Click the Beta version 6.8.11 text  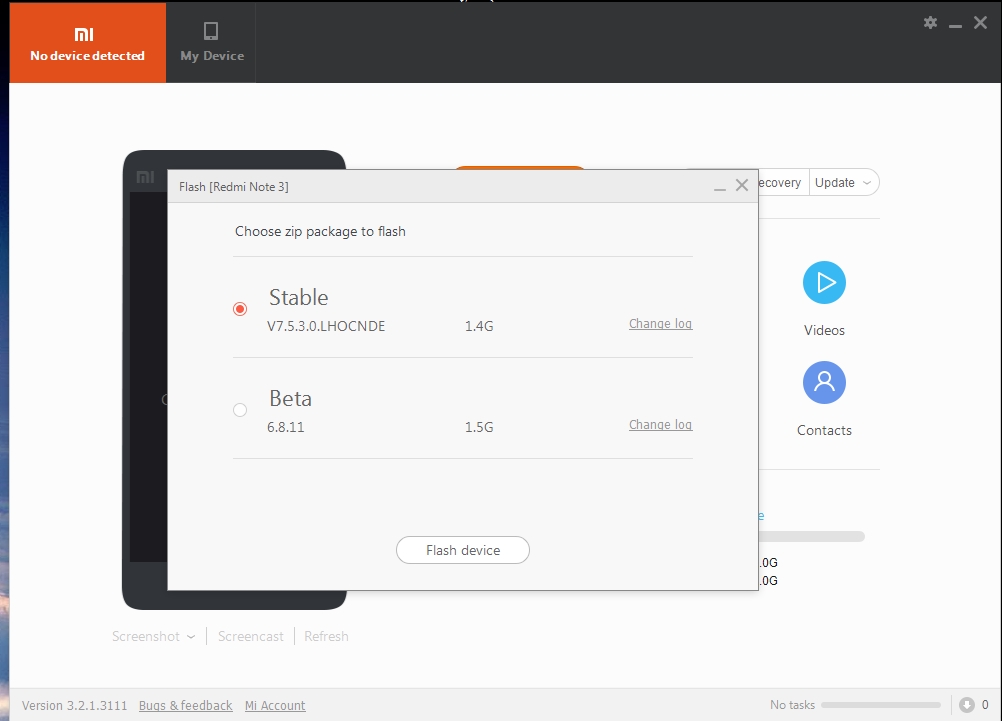(x=286, y=427)
